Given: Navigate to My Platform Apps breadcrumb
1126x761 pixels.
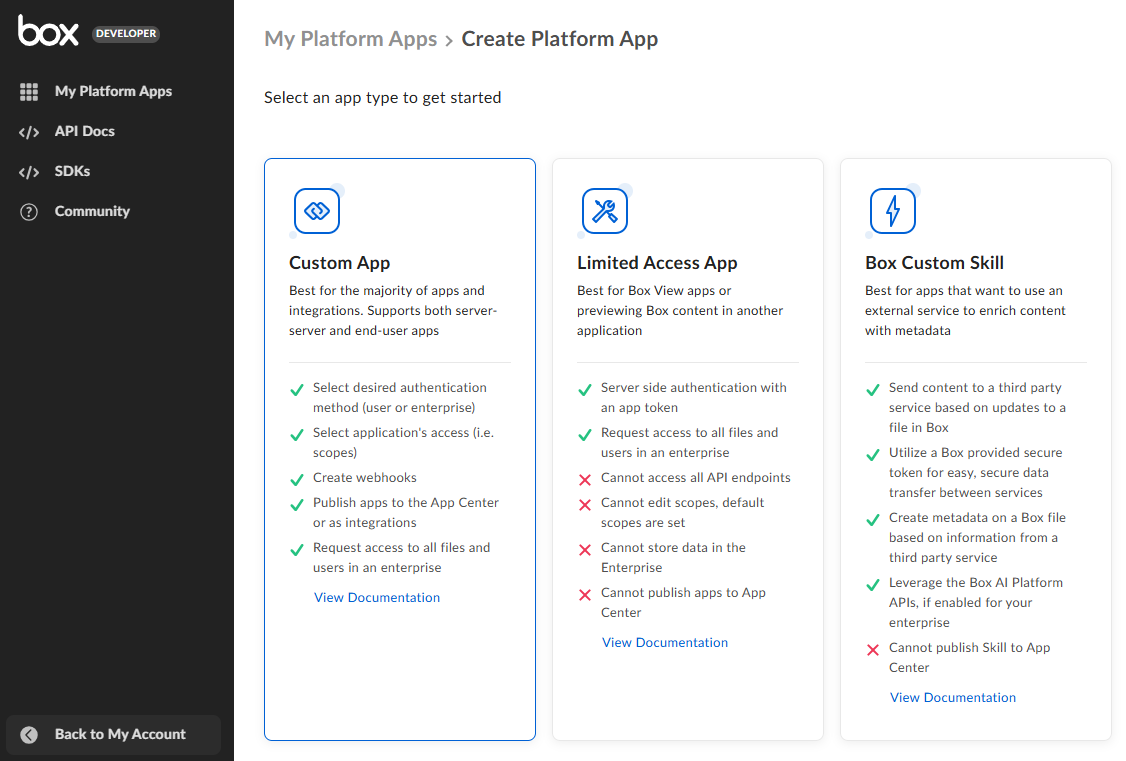Looking at the screenshot, I should (x=350, y=39).
